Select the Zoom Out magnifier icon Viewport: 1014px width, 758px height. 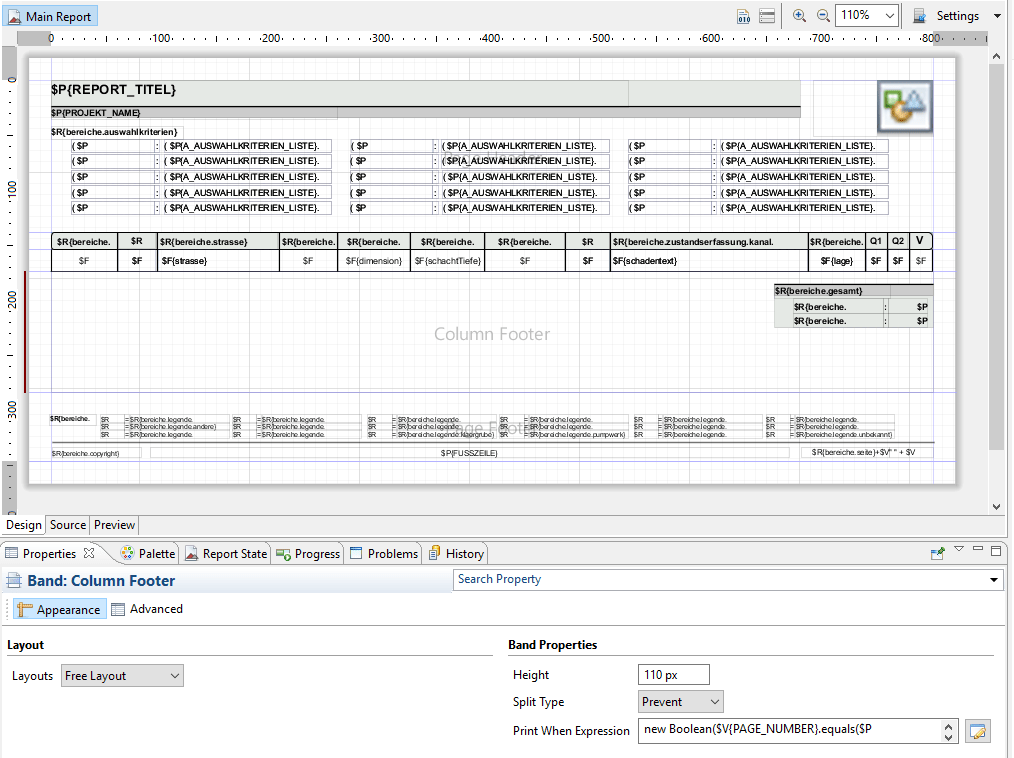click(x=823, y=16)
